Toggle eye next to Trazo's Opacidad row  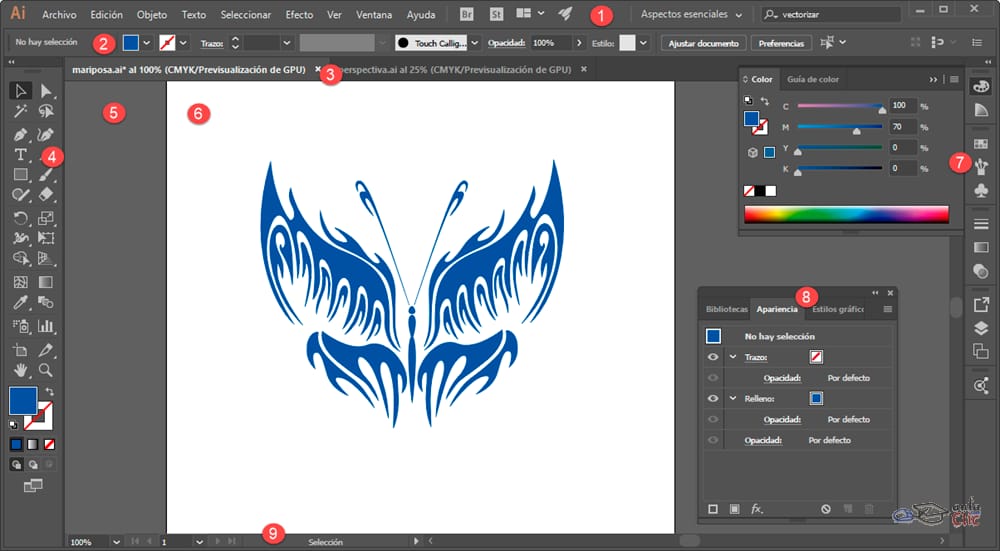(x=712, y=378)
